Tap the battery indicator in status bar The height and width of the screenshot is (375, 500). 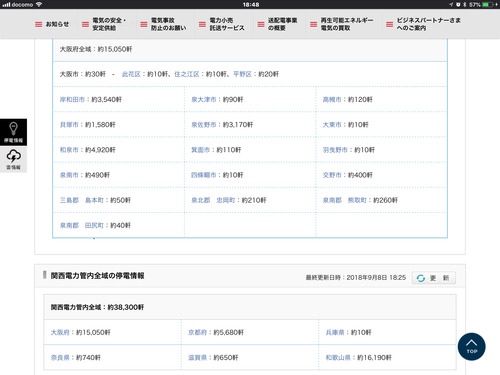[x=487, y=4]
